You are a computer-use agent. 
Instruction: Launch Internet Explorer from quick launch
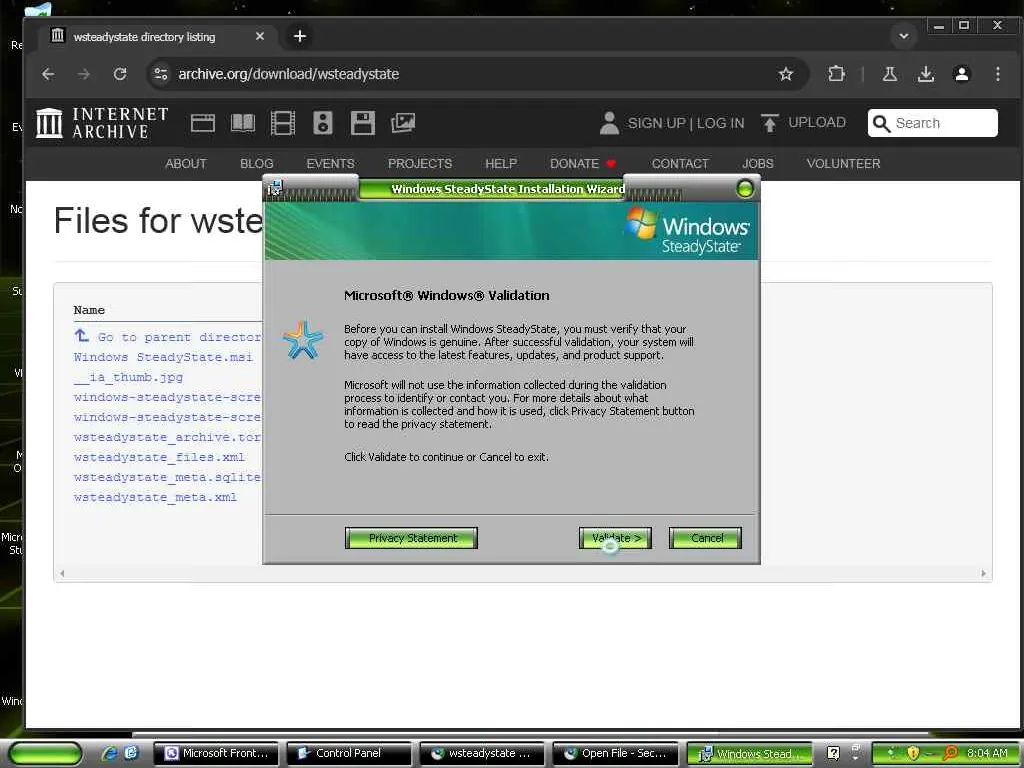pos(108,753)
